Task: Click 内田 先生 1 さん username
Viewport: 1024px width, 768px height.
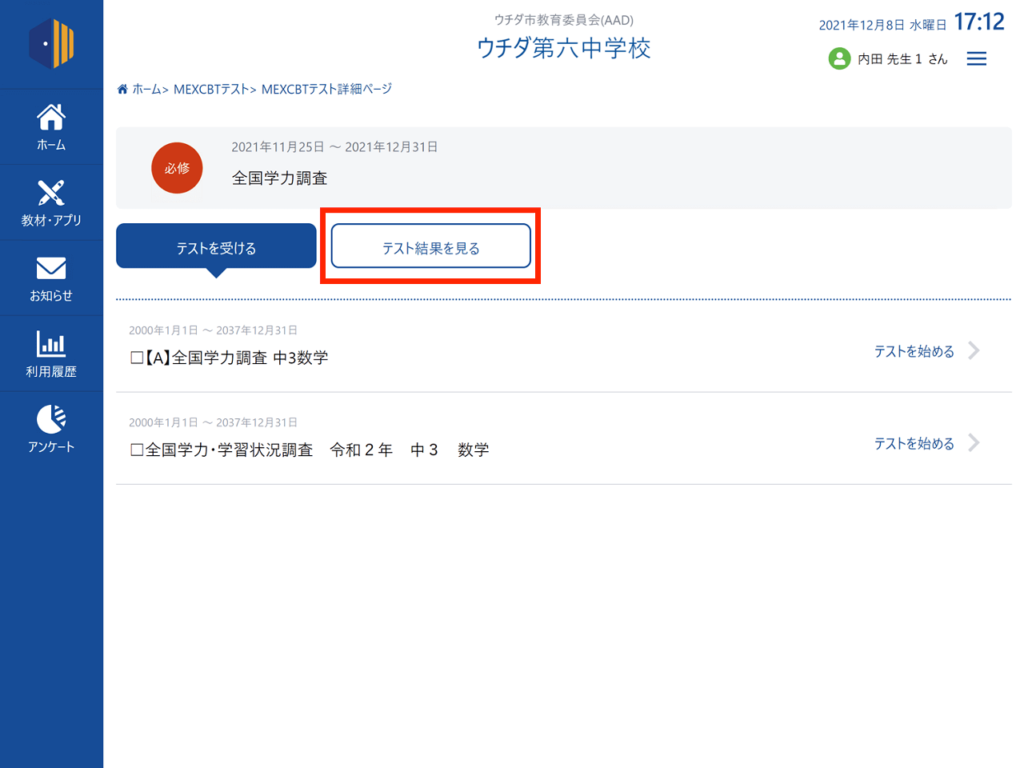Action: pos(902,59)
